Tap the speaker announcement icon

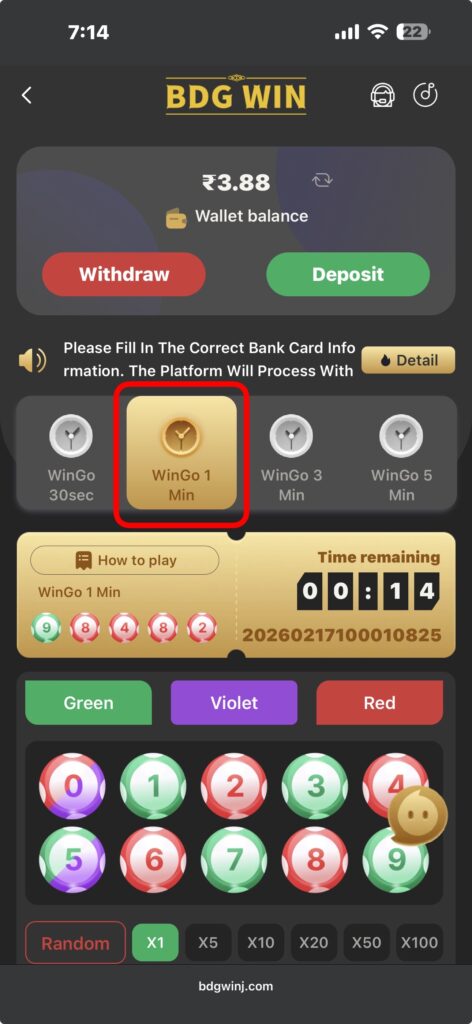pos(33,360)
